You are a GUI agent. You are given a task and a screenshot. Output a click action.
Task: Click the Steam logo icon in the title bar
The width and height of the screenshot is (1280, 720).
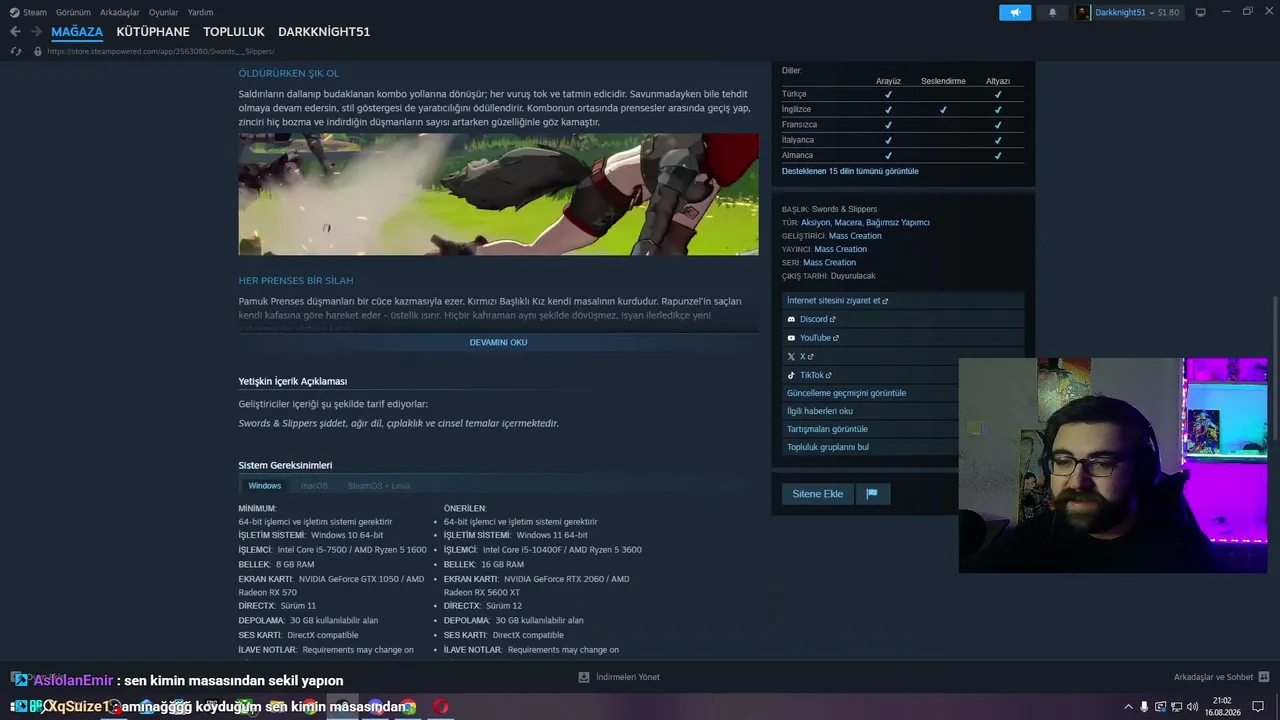pyautogui.click(x=14, y=12)
